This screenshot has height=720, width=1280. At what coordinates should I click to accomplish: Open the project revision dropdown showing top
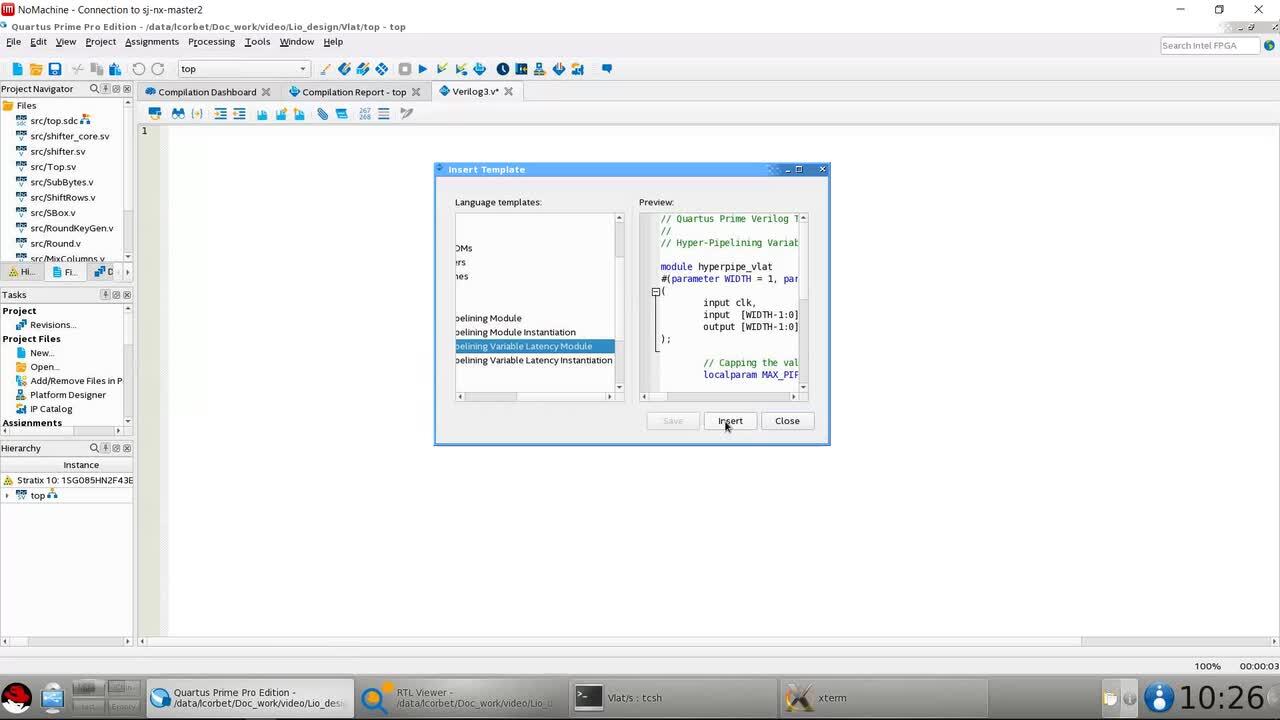coord(243,69)
